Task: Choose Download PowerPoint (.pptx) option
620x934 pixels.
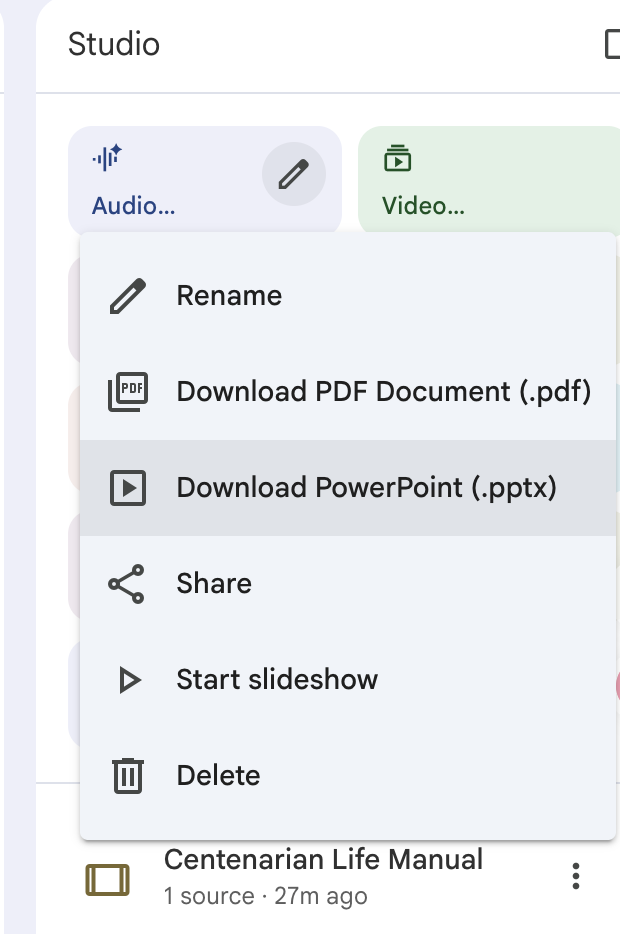Action: 366,488
